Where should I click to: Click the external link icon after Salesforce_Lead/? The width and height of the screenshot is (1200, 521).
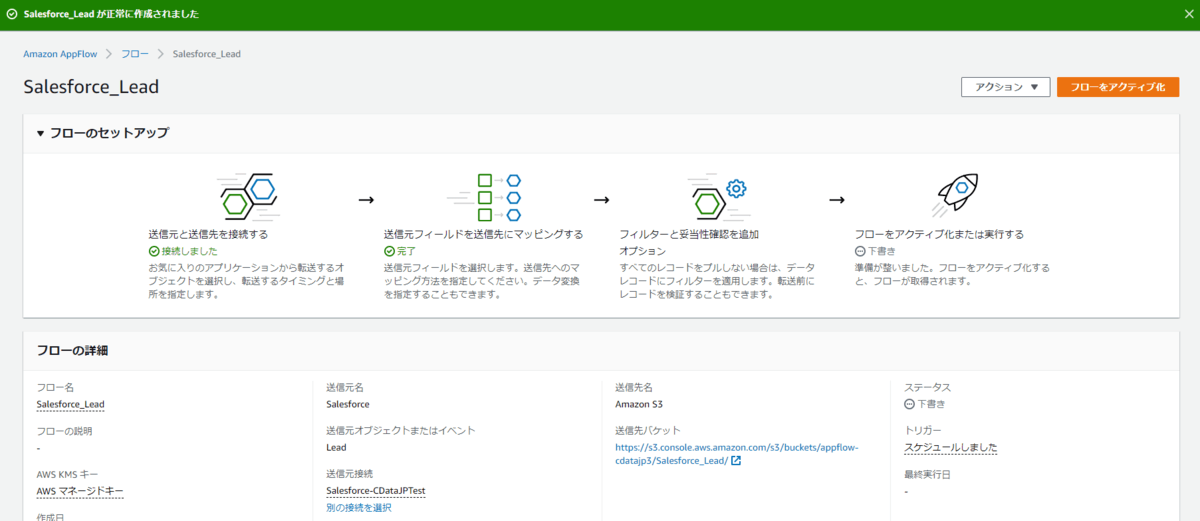(736, 461)
